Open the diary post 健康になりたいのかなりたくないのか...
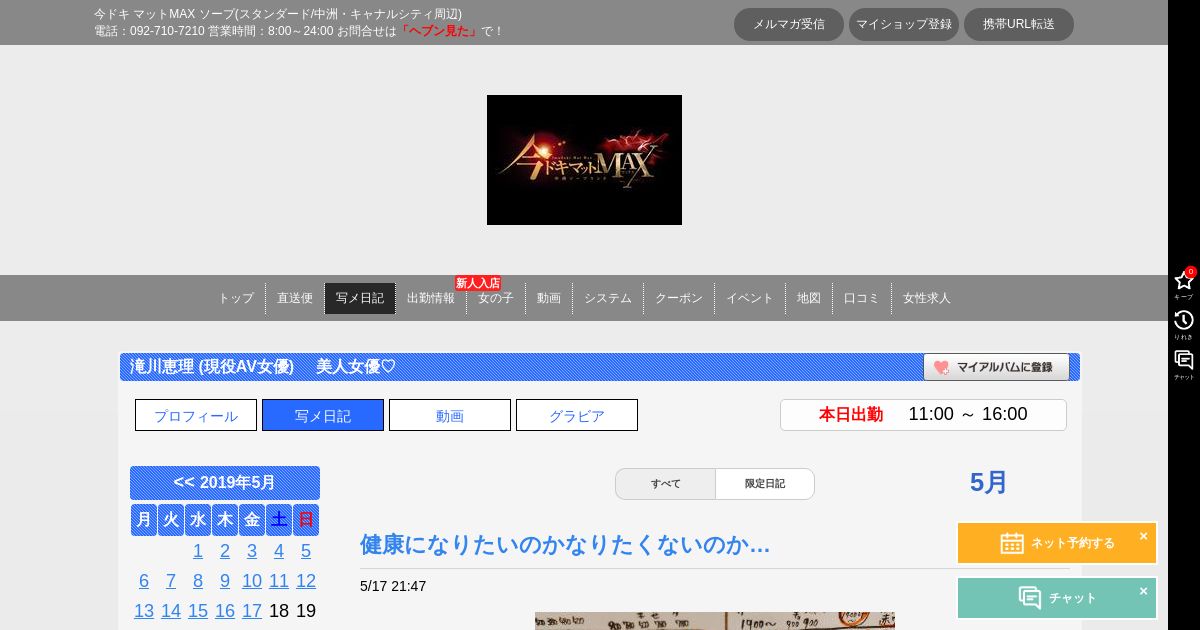Screen dimensions: 1200x630 [565, 545]
